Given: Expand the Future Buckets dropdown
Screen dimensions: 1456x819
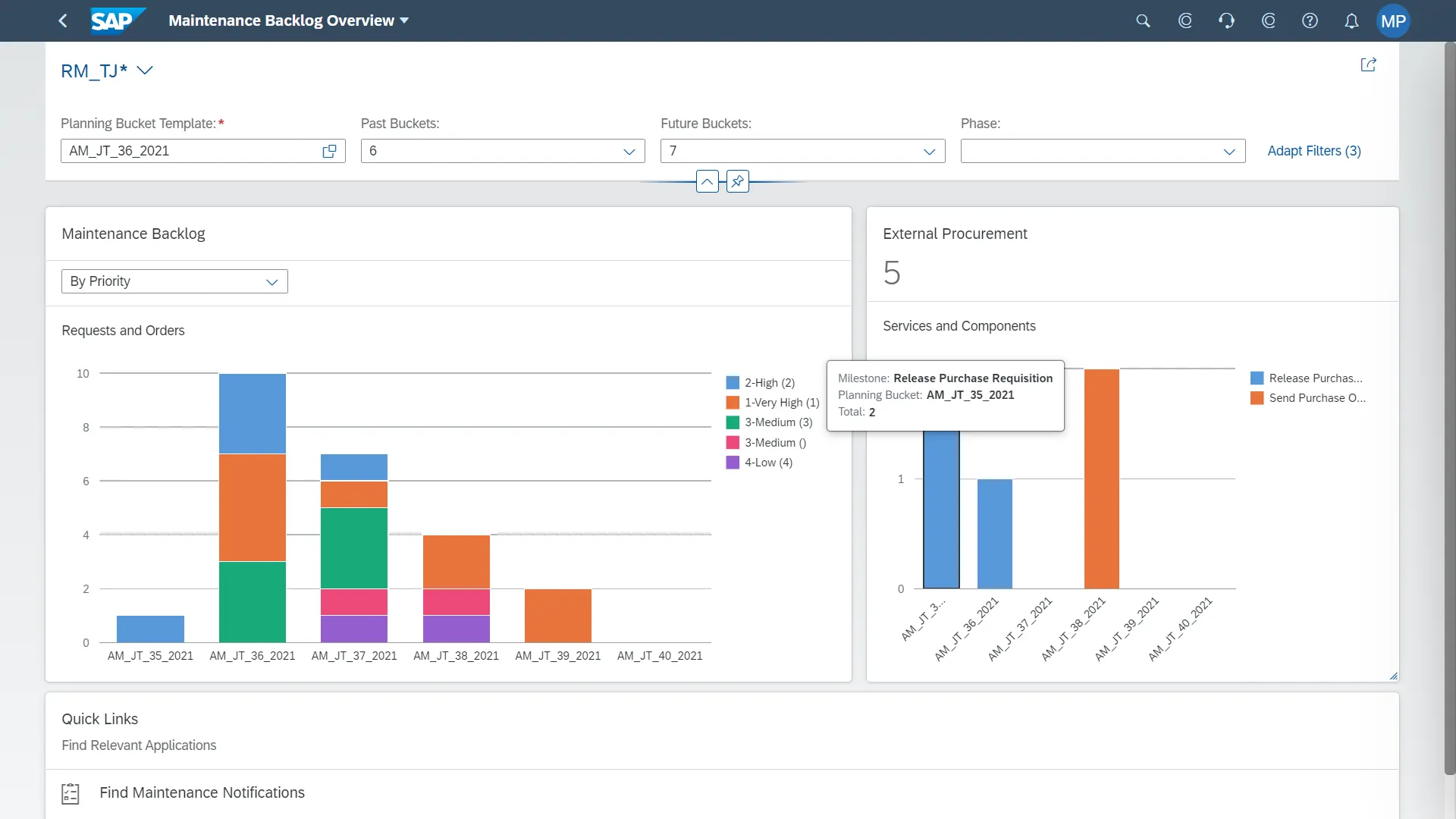Looking at the screenshot, I should coord(929,151).
